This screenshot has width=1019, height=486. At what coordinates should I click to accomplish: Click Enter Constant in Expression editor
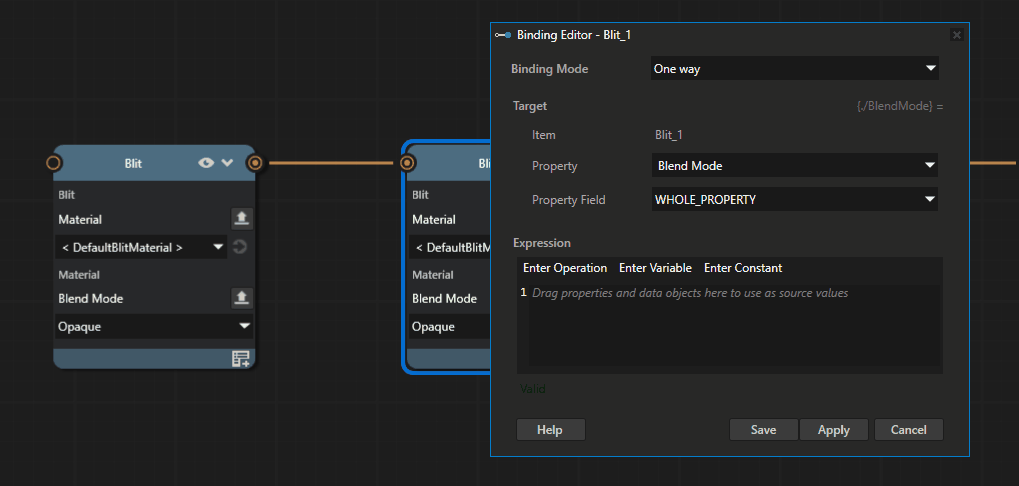click(743, 268)
